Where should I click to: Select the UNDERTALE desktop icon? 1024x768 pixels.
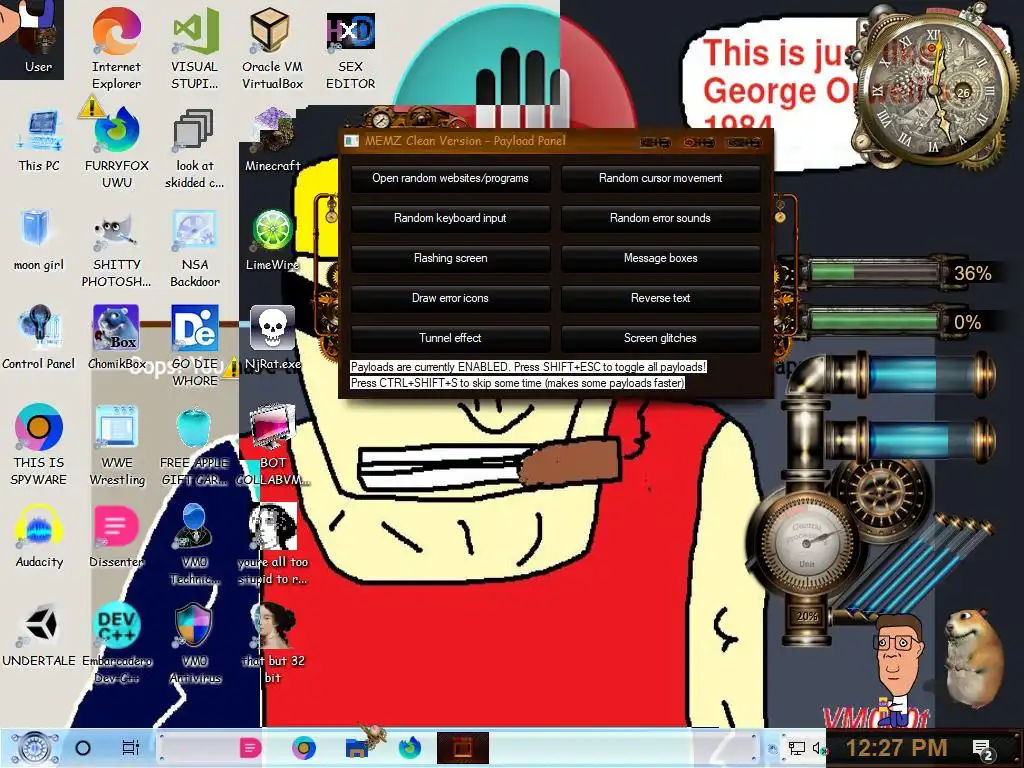pyautogui.click(x=39, y=635)
